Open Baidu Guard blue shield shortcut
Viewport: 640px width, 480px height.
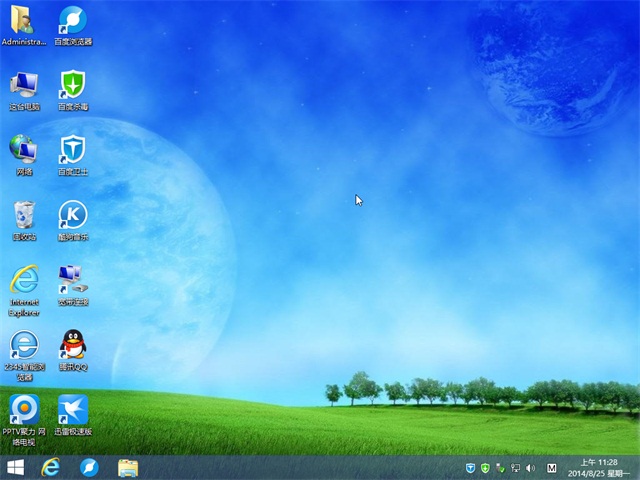click(72, 150)
